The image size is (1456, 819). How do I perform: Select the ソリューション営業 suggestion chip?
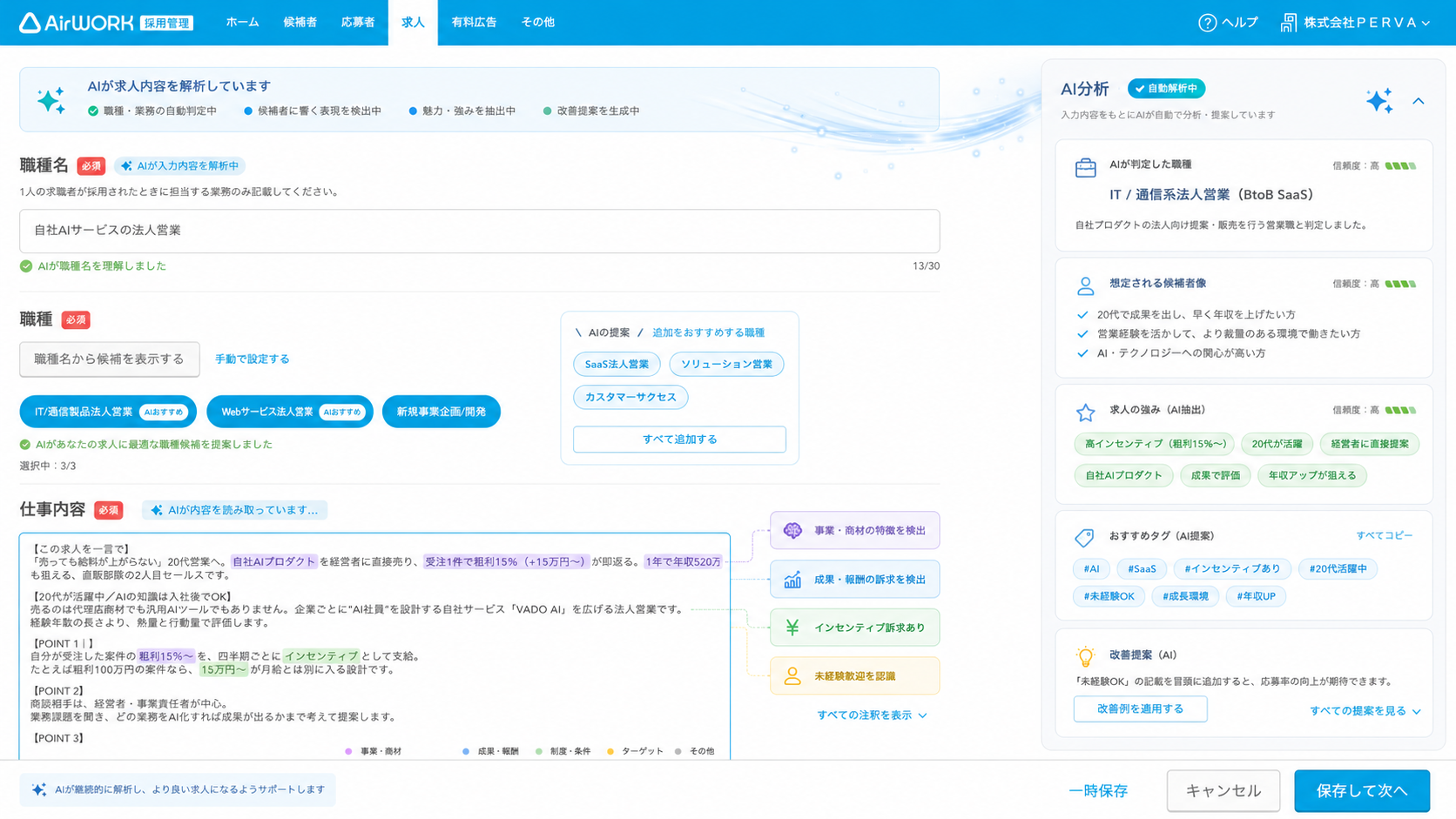click(726, 364)
